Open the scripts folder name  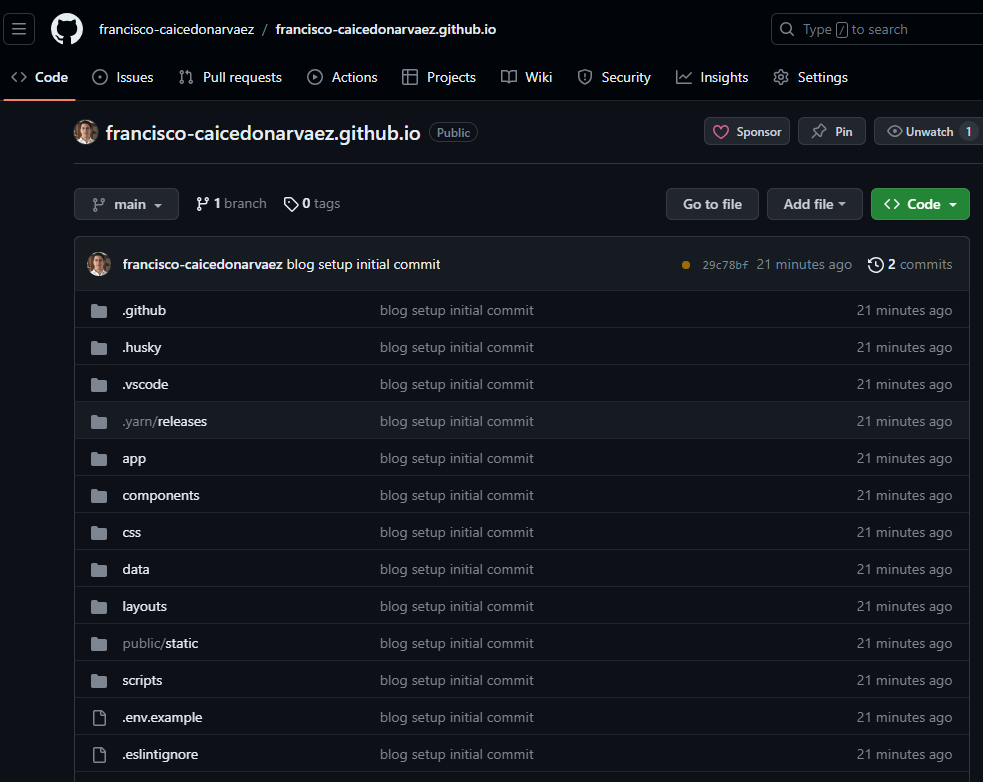[142, 680]
